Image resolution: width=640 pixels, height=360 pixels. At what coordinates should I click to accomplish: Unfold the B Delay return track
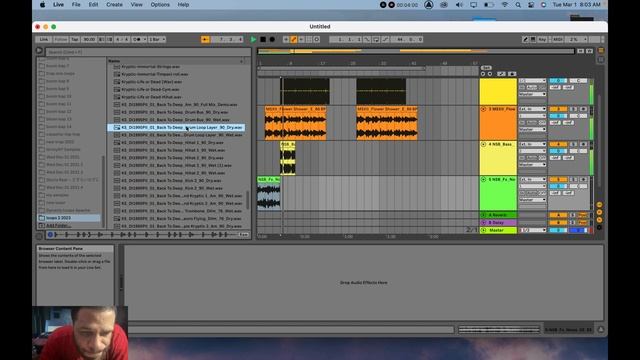click(484, 222)
